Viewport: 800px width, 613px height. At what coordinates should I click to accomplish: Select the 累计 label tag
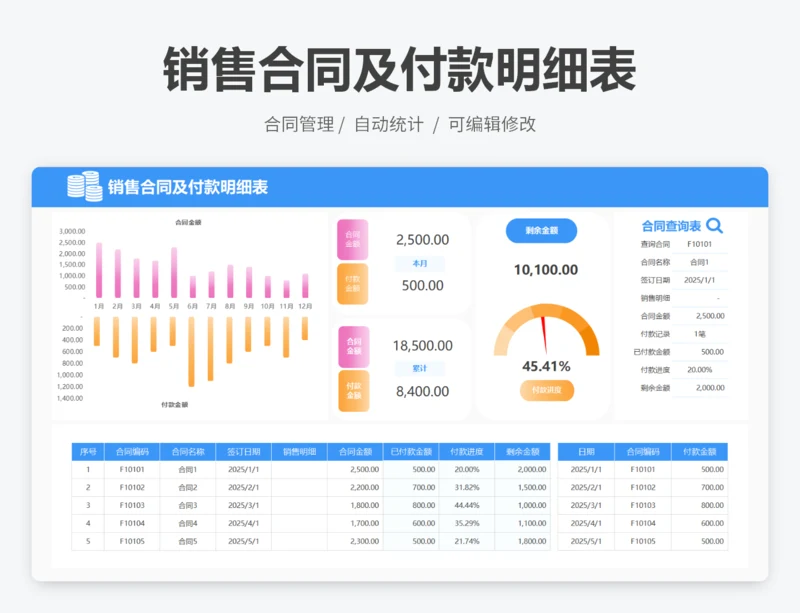(420, 368)
